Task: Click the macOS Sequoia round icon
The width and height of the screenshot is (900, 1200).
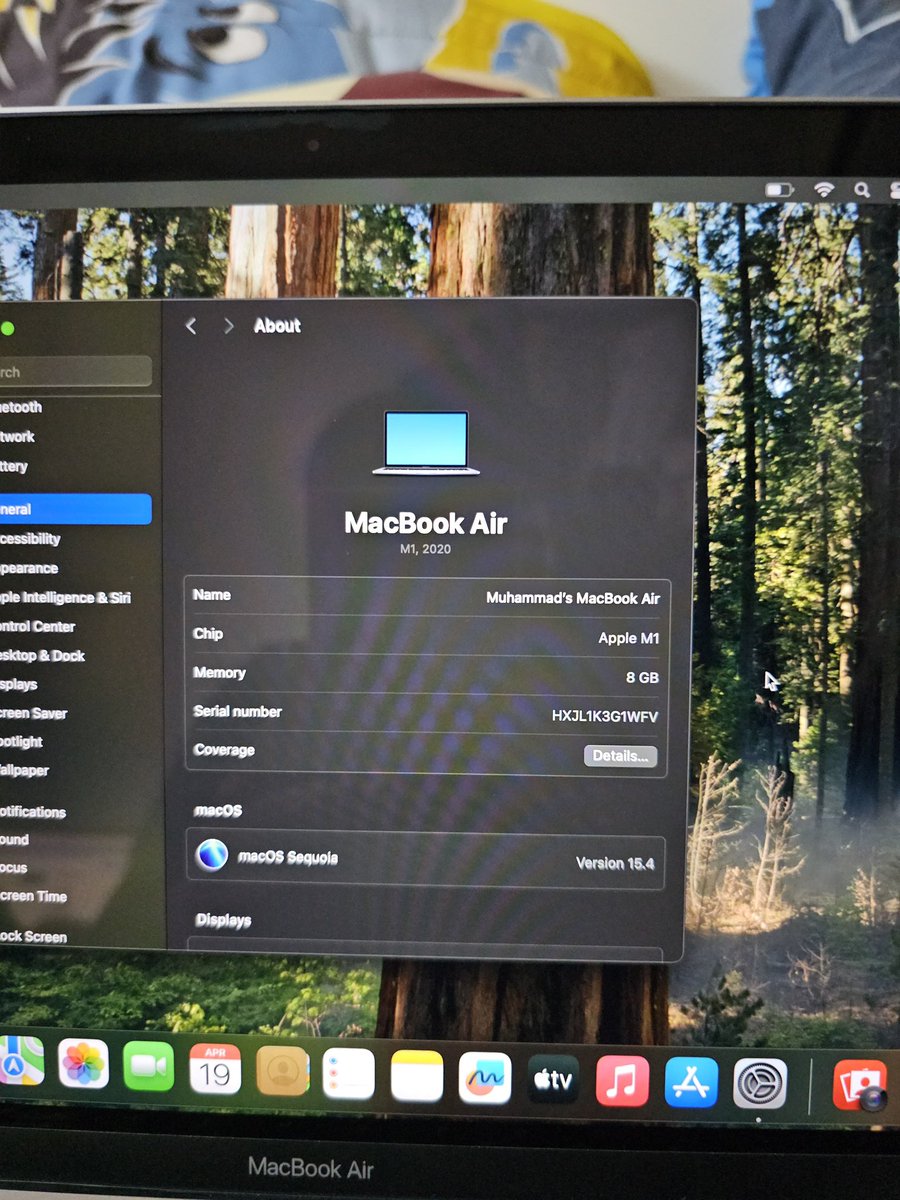Action: (211, 855)
